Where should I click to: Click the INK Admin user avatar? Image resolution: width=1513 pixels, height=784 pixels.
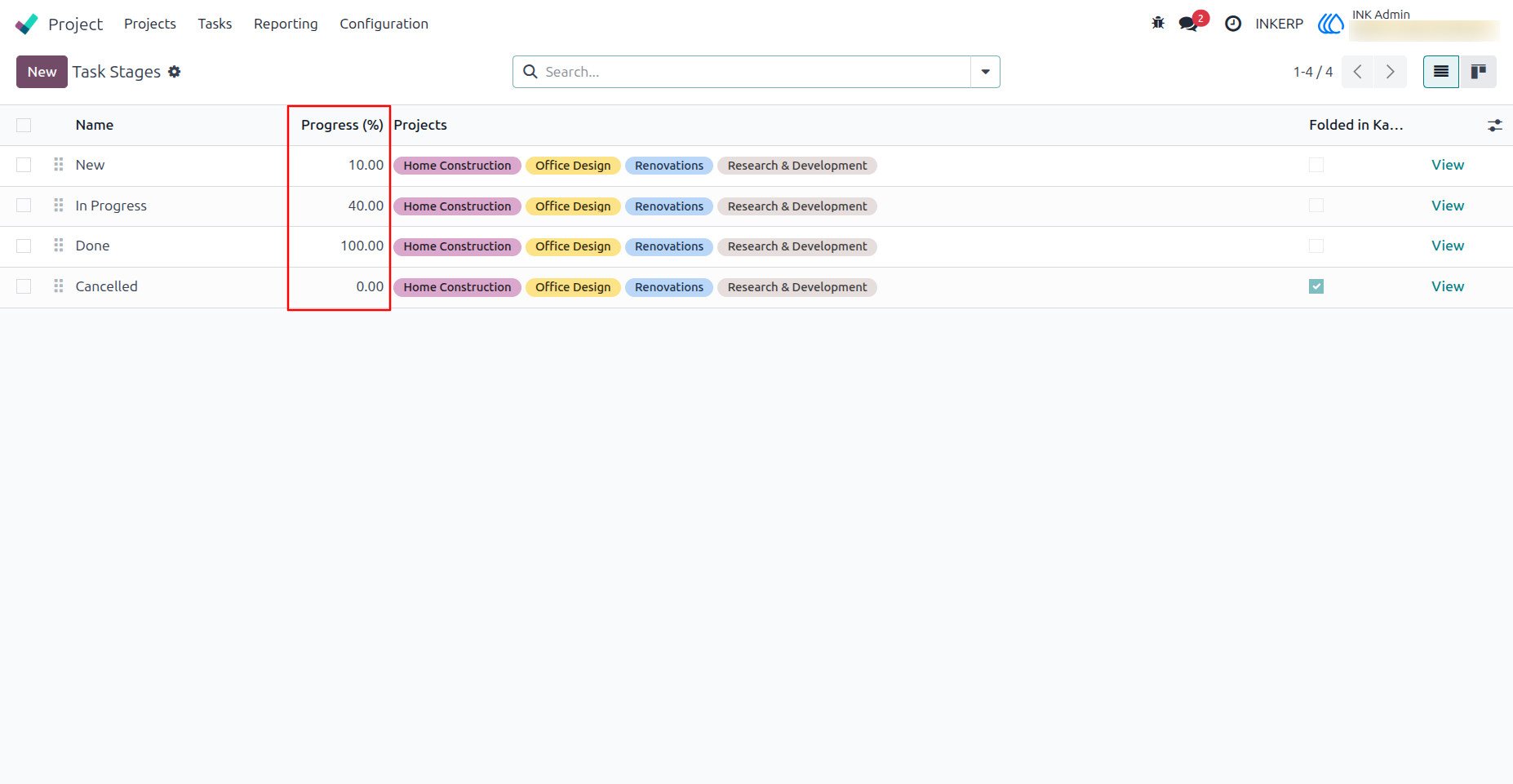coord(1331,24)
